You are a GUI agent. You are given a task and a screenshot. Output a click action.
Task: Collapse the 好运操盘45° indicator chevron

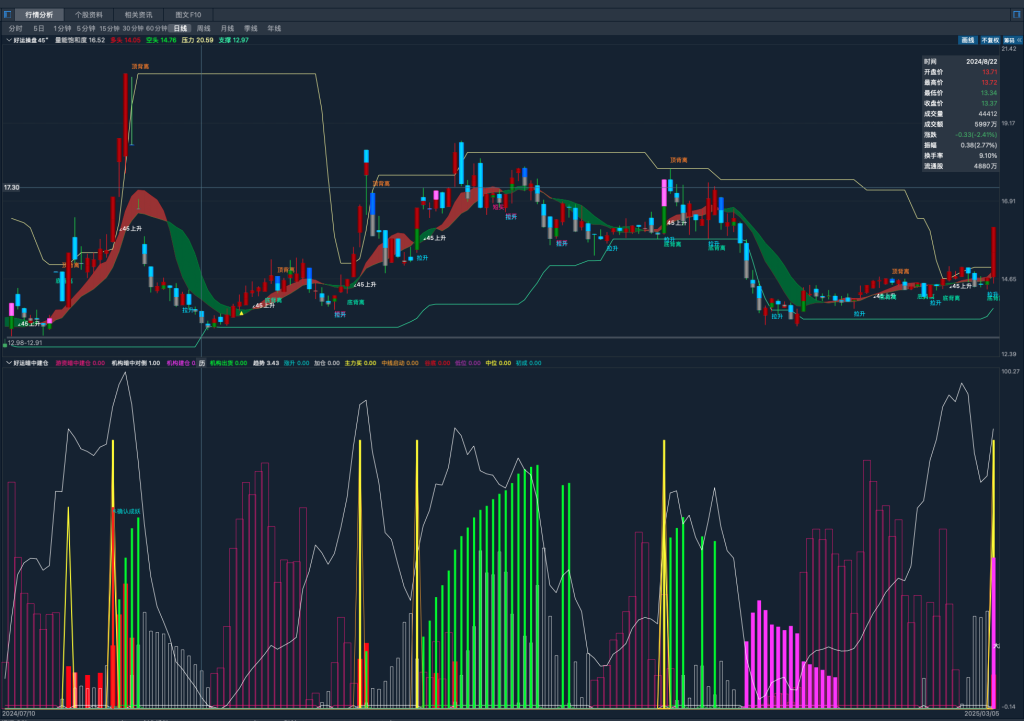coord(8,40)
